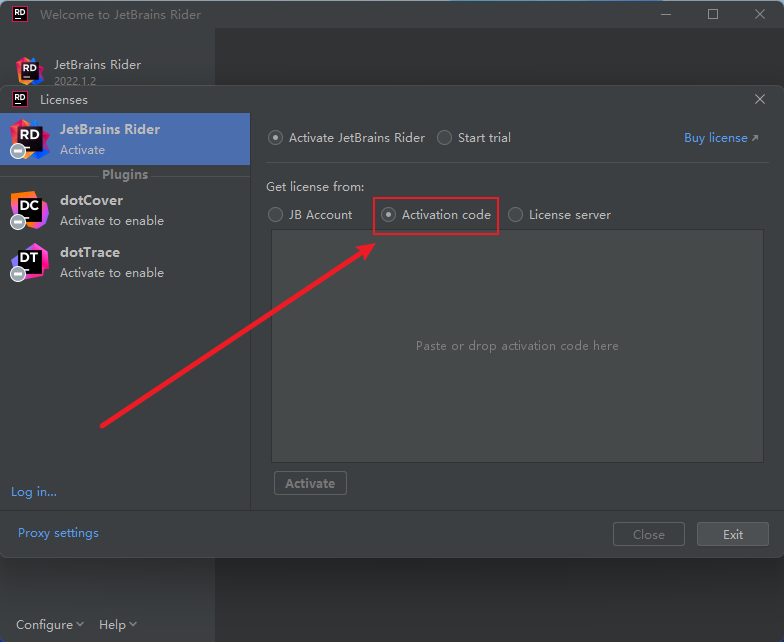Click the JetBrains Rider logo in Welcome window

30,70
